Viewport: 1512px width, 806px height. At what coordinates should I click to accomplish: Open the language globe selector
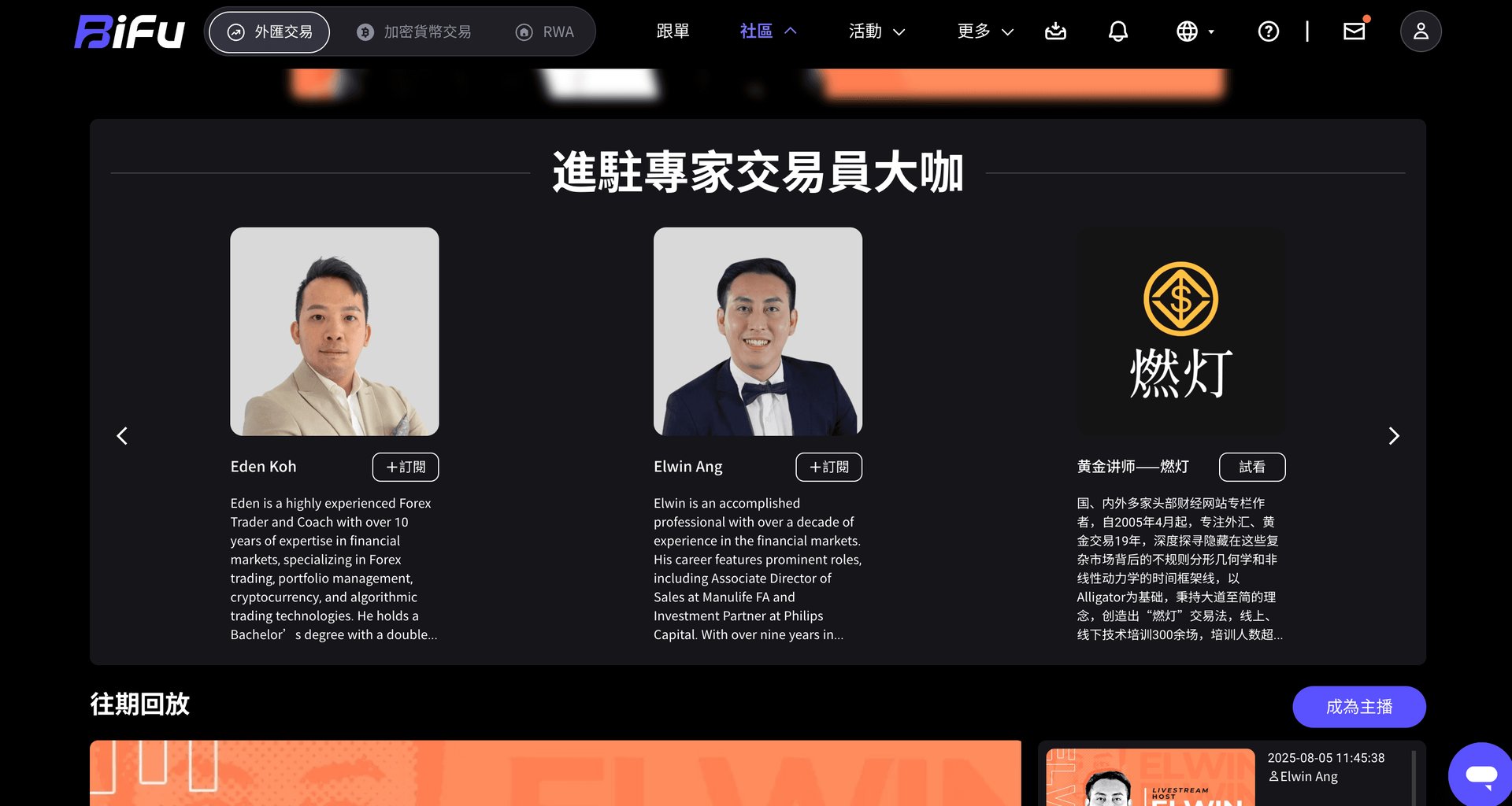click(x=1195, y=31)
